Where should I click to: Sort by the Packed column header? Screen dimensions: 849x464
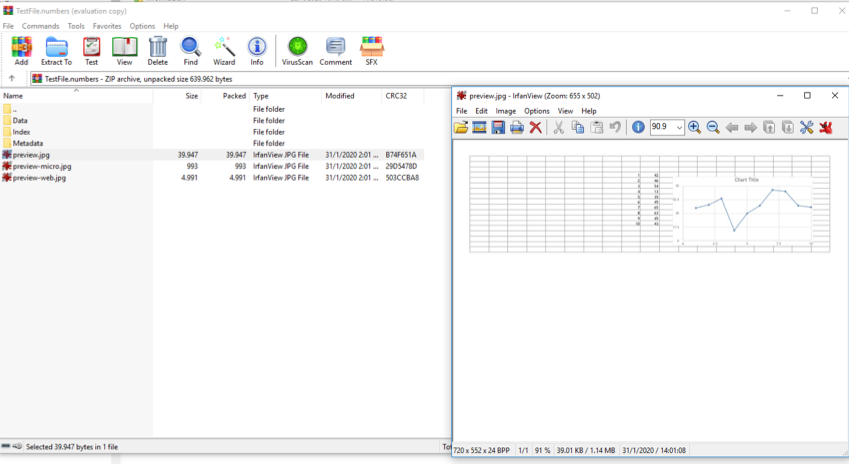pos(225,96)
